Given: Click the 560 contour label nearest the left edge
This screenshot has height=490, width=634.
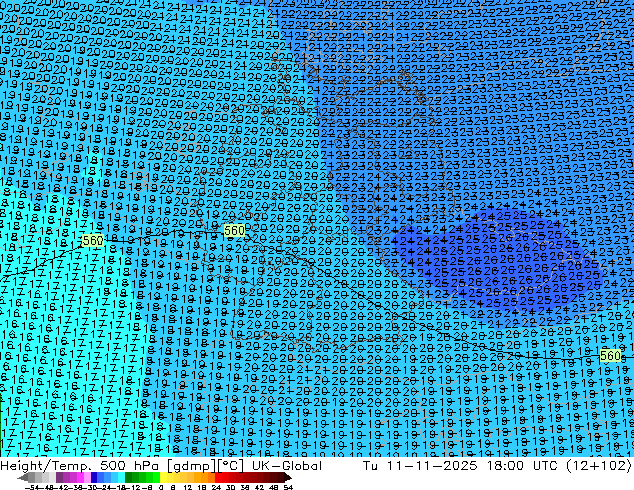Looking at the screenshot, I should (x=93, y=241).
